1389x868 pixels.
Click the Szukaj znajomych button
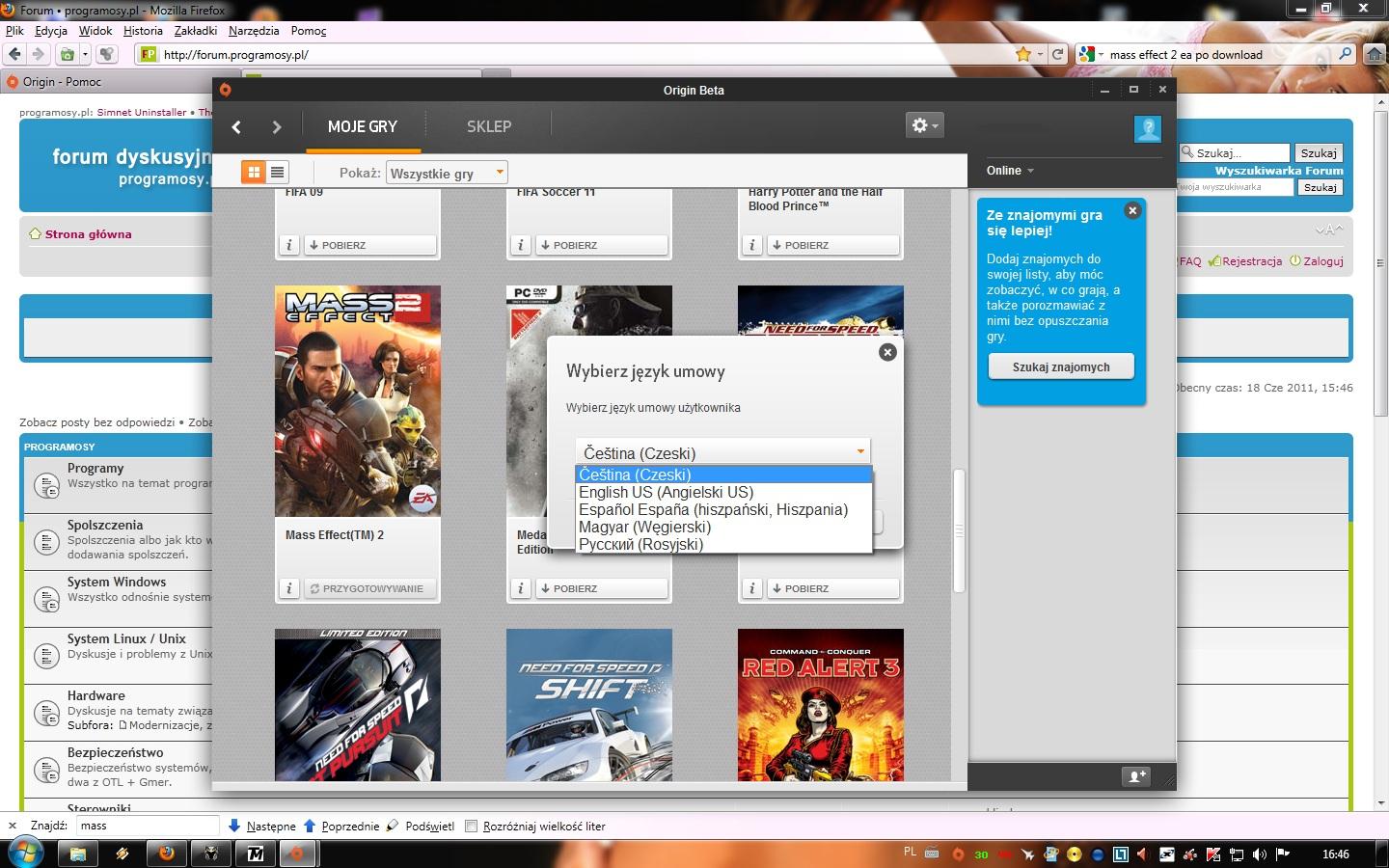click(1061, 366)
